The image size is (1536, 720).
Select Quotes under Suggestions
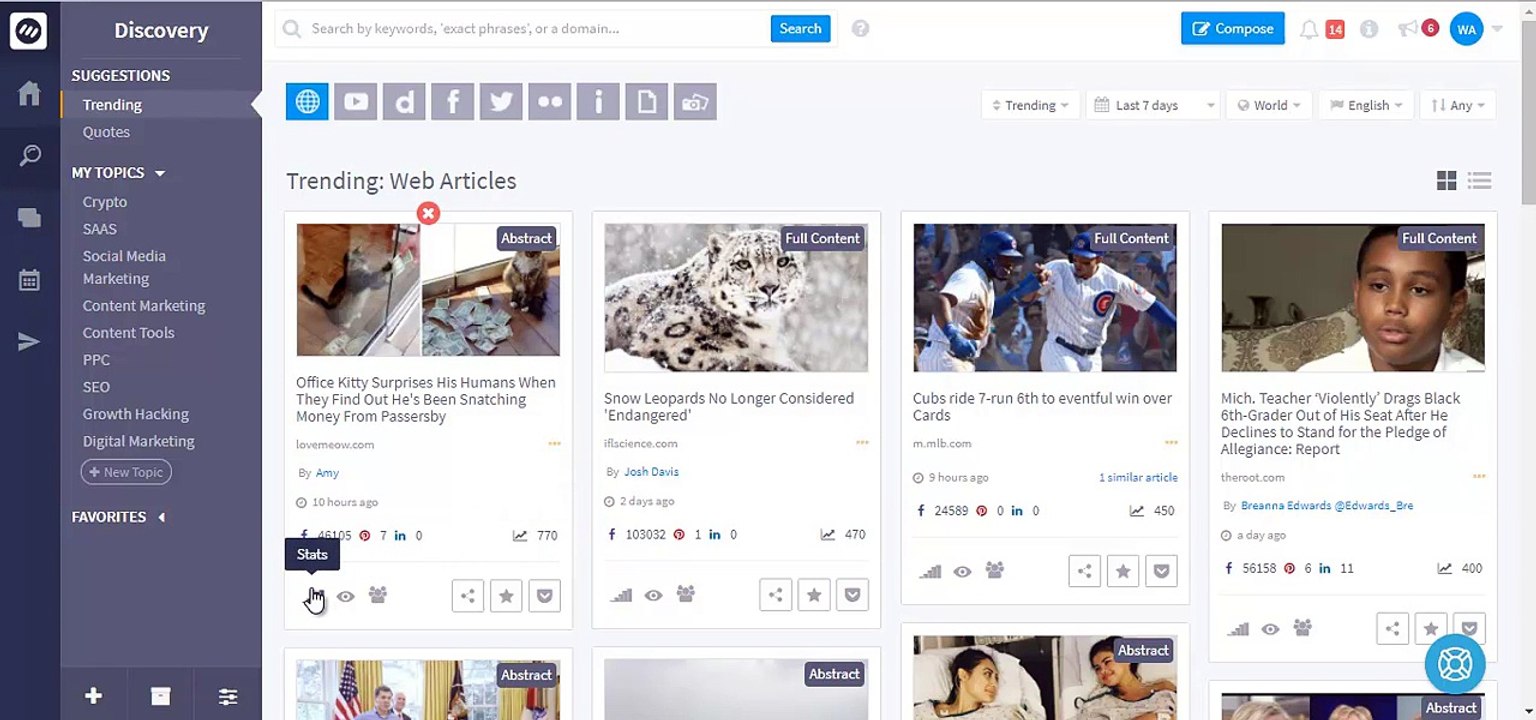click(x=106, y=132)
